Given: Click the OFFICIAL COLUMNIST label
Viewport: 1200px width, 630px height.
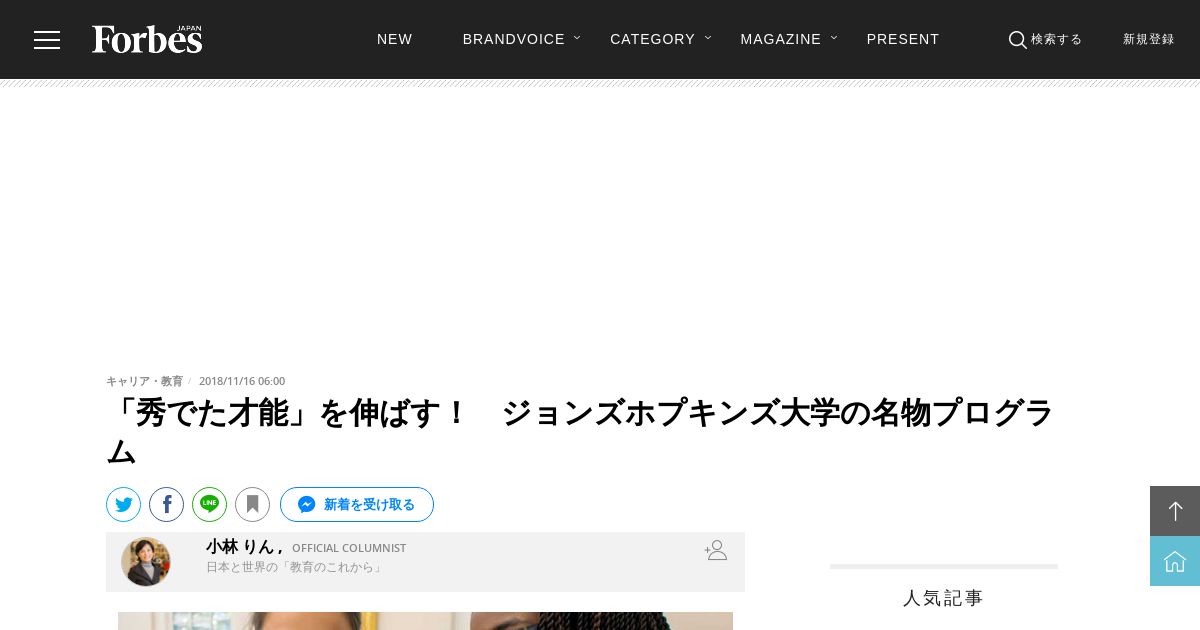Looking at the screenshot, I should point(349,548).
